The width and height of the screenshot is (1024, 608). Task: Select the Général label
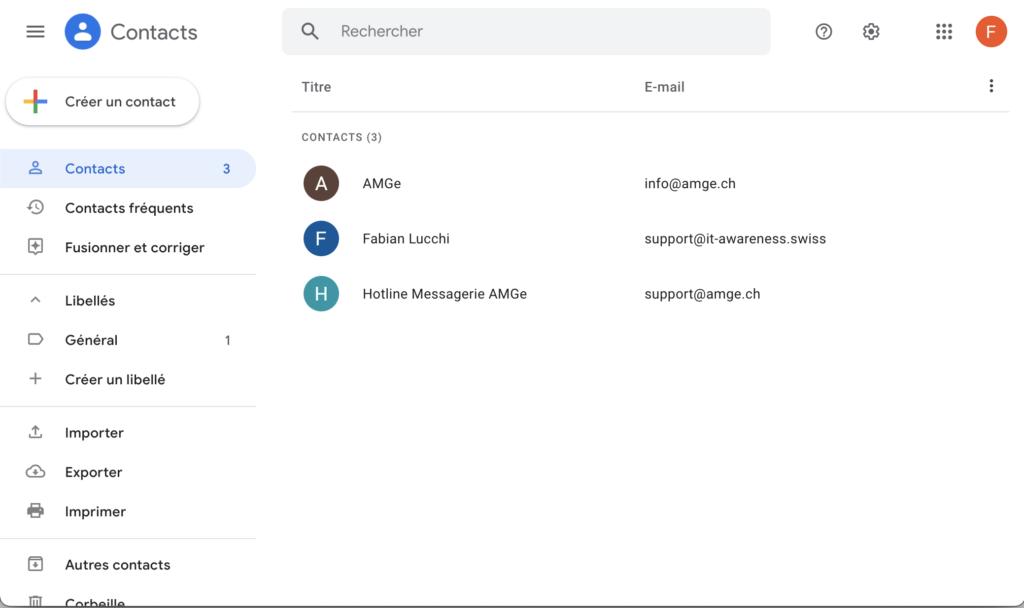[x=91, y=340]
